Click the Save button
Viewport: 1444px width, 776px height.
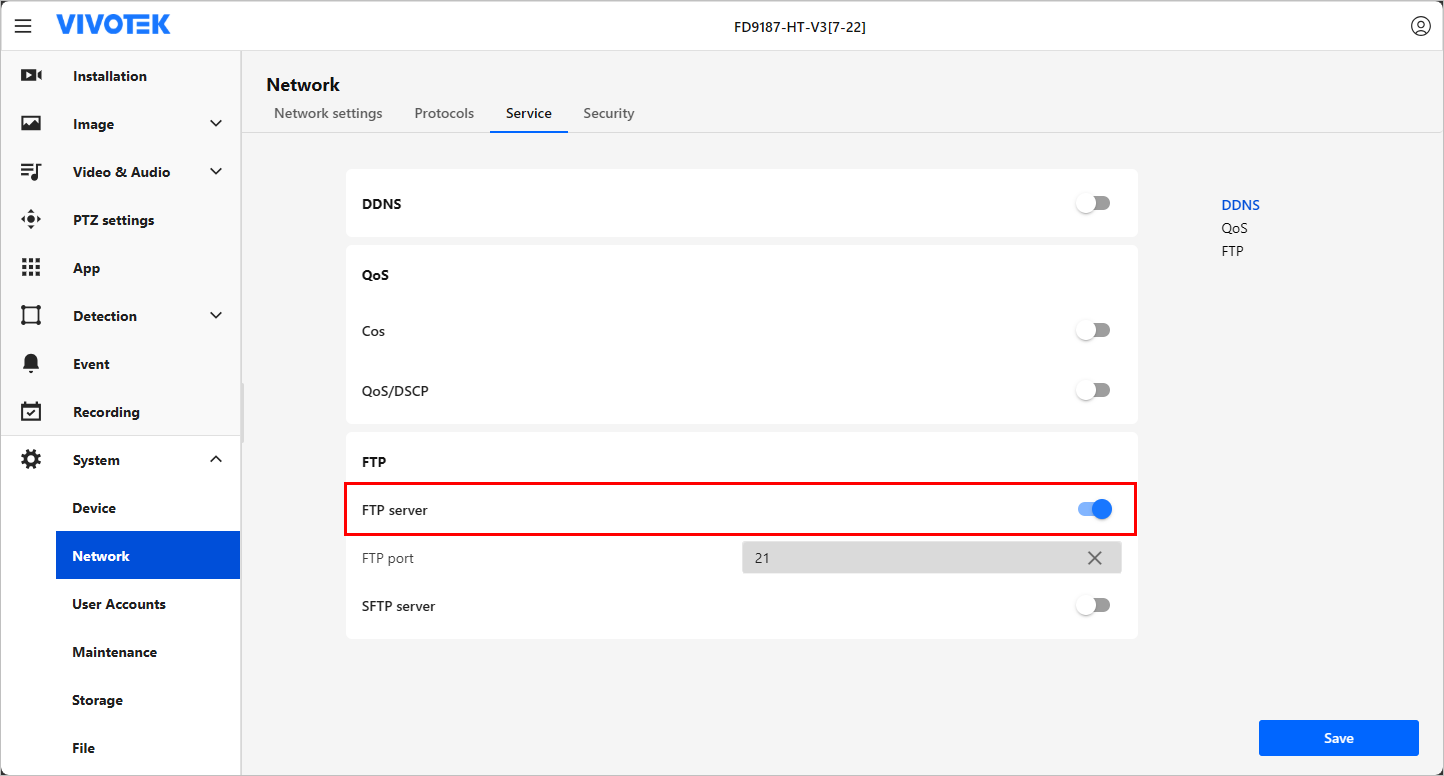pos(1338,738)
